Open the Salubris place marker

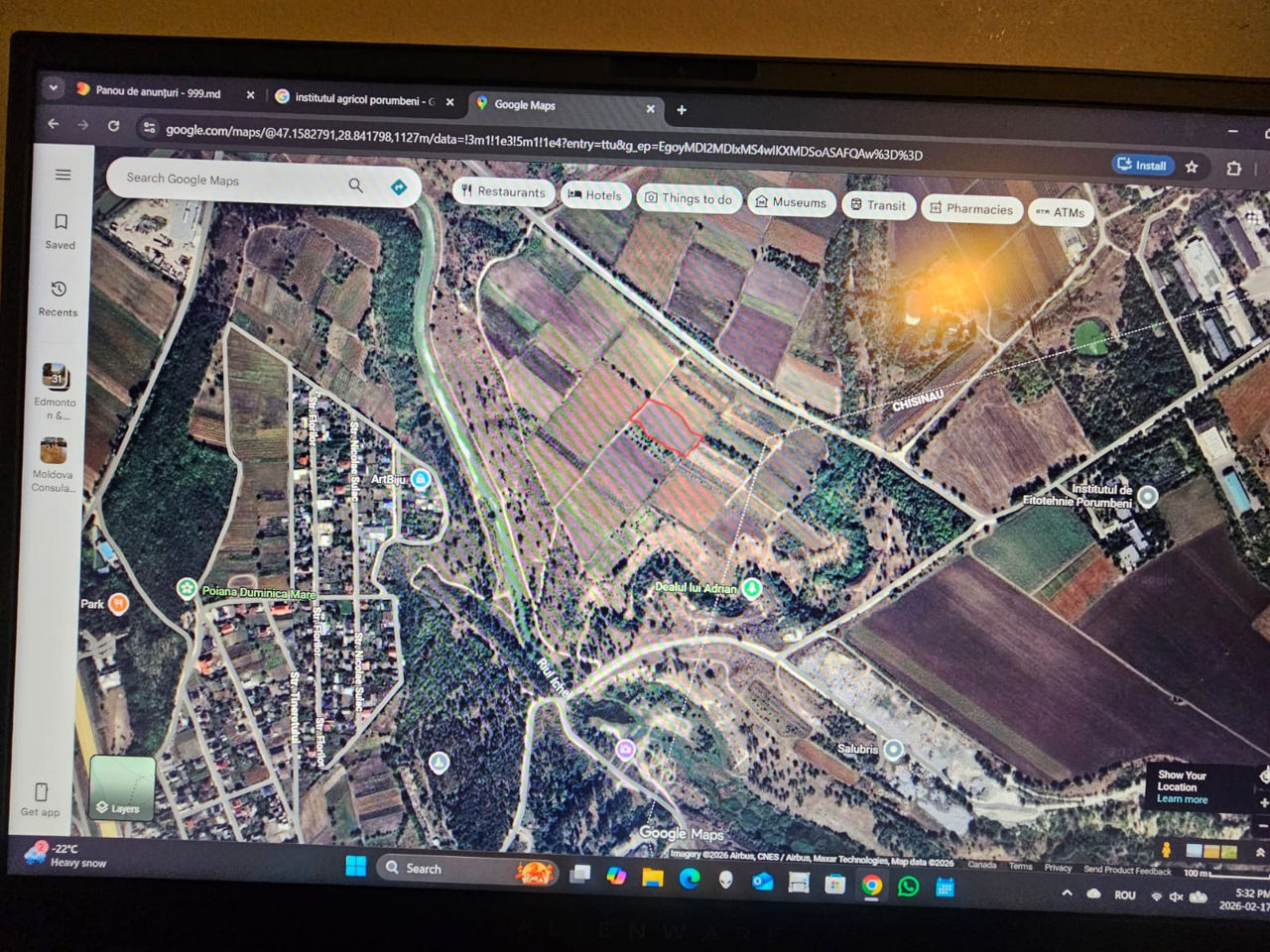pyautogui.click(x=893, y=750)
